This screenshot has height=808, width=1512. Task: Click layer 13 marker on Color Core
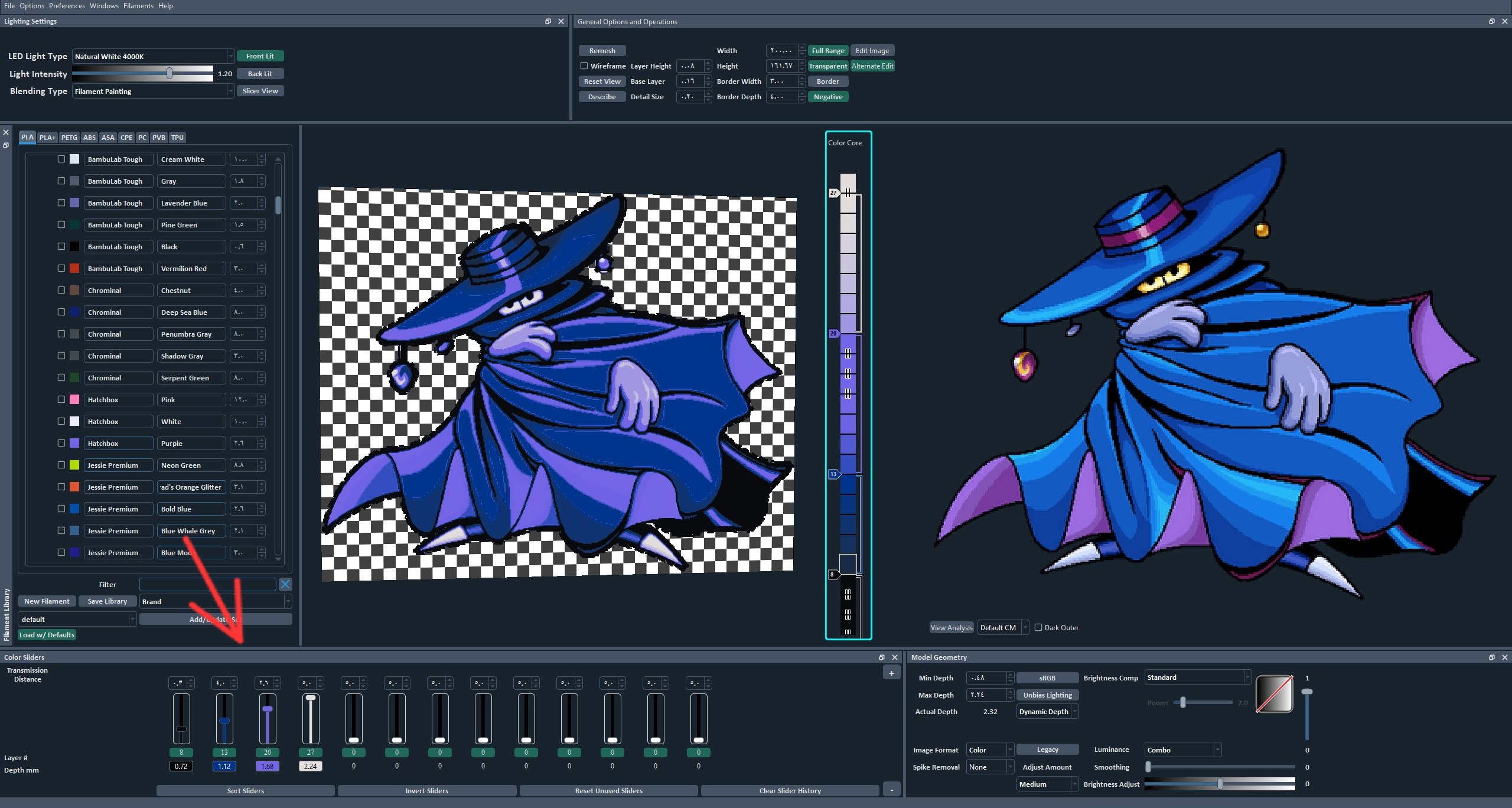[x=833, y=474]
